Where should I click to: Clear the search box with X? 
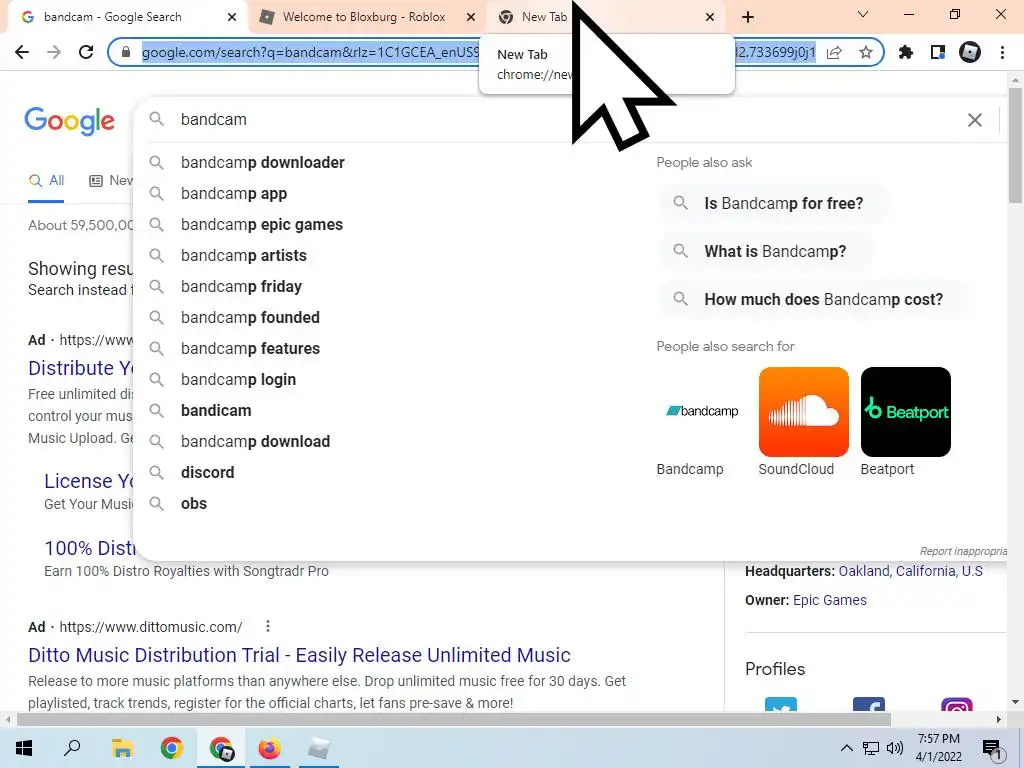[974, 120]
